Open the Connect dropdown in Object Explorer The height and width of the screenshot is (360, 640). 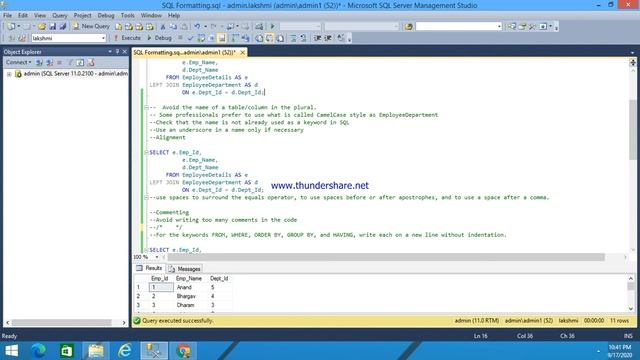click(x=18, y=62)
